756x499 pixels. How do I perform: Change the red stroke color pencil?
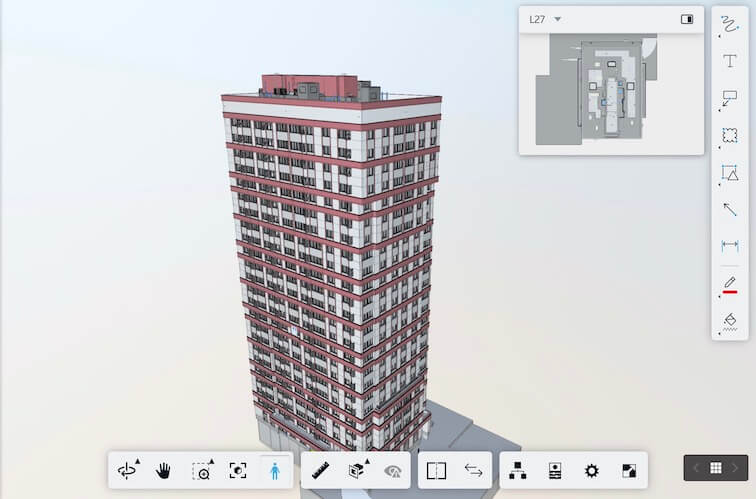[729, 285]
